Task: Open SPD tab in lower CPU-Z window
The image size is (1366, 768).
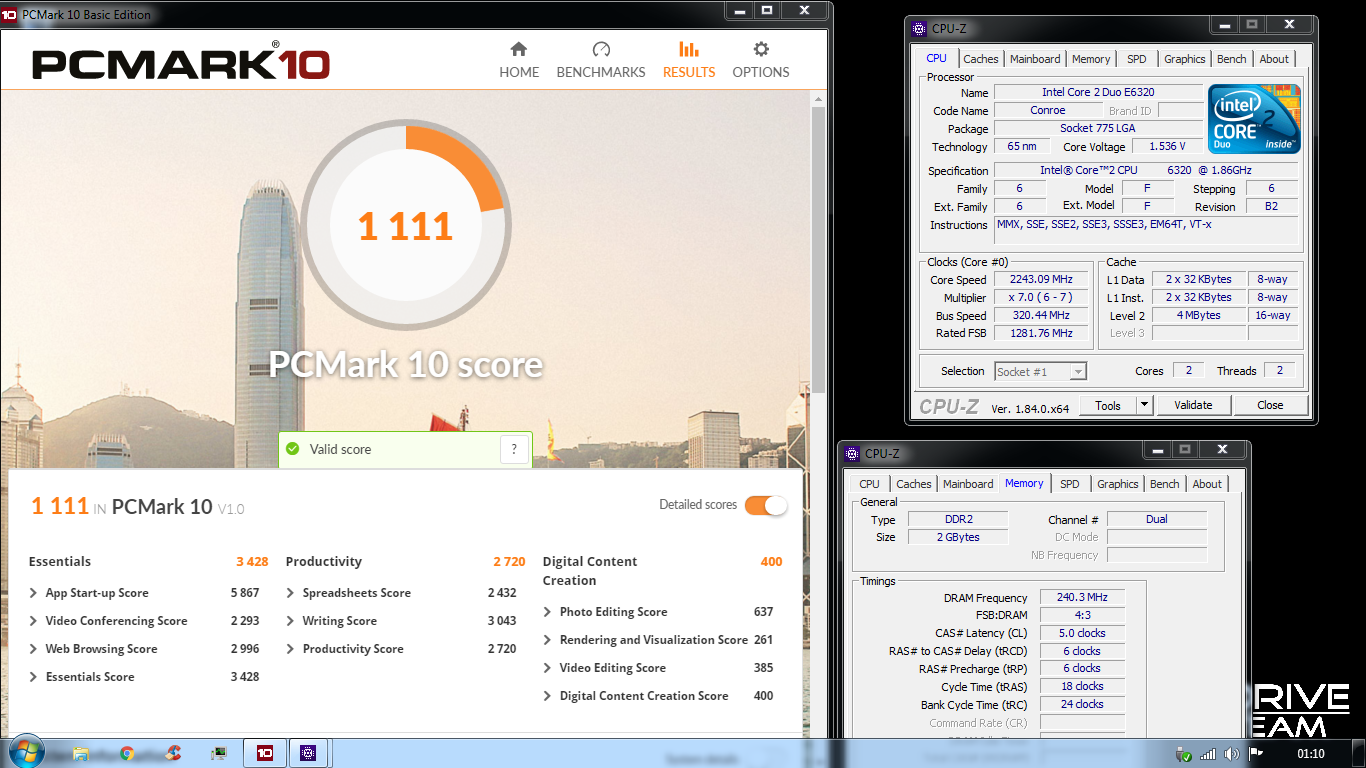Action: tap(1070, 484)
